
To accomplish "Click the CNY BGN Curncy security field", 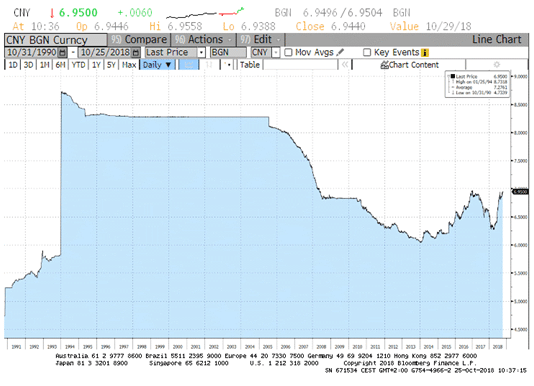I will (x=56, y=40).
